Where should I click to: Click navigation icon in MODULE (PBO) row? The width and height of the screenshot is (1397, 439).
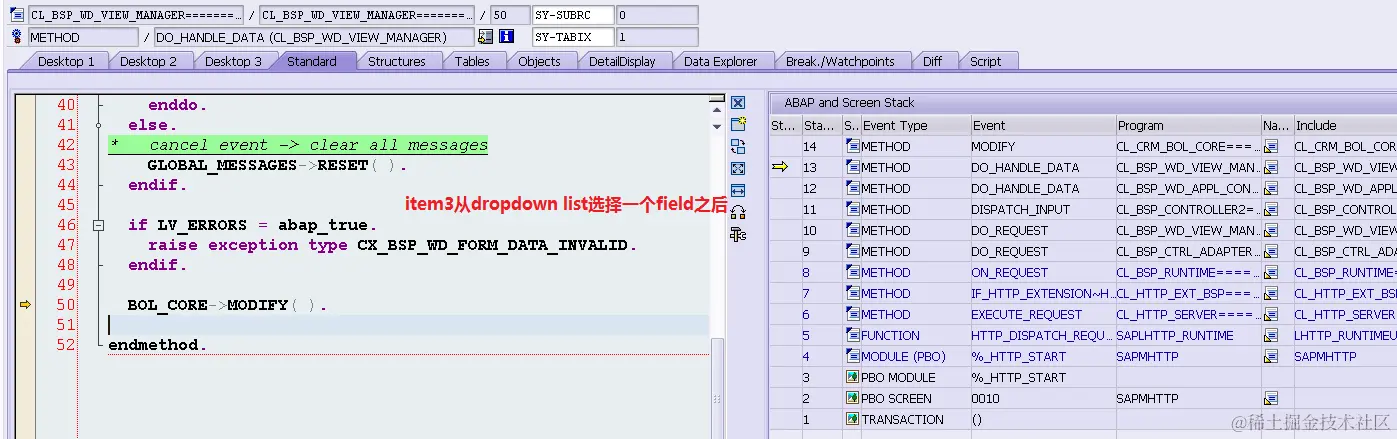(1271, 357)
